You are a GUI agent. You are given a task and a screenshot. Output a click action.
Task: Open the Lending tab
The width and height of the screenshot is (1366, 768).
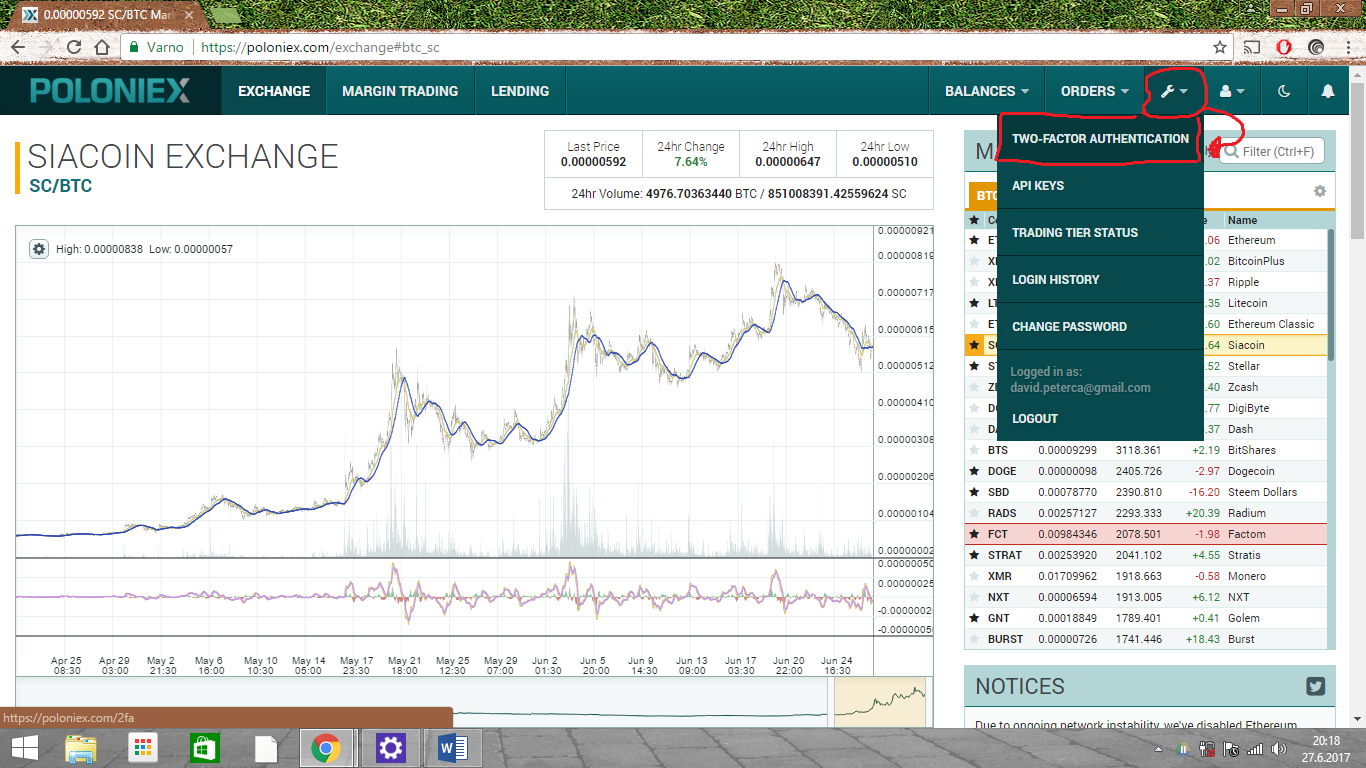point(520,91)
